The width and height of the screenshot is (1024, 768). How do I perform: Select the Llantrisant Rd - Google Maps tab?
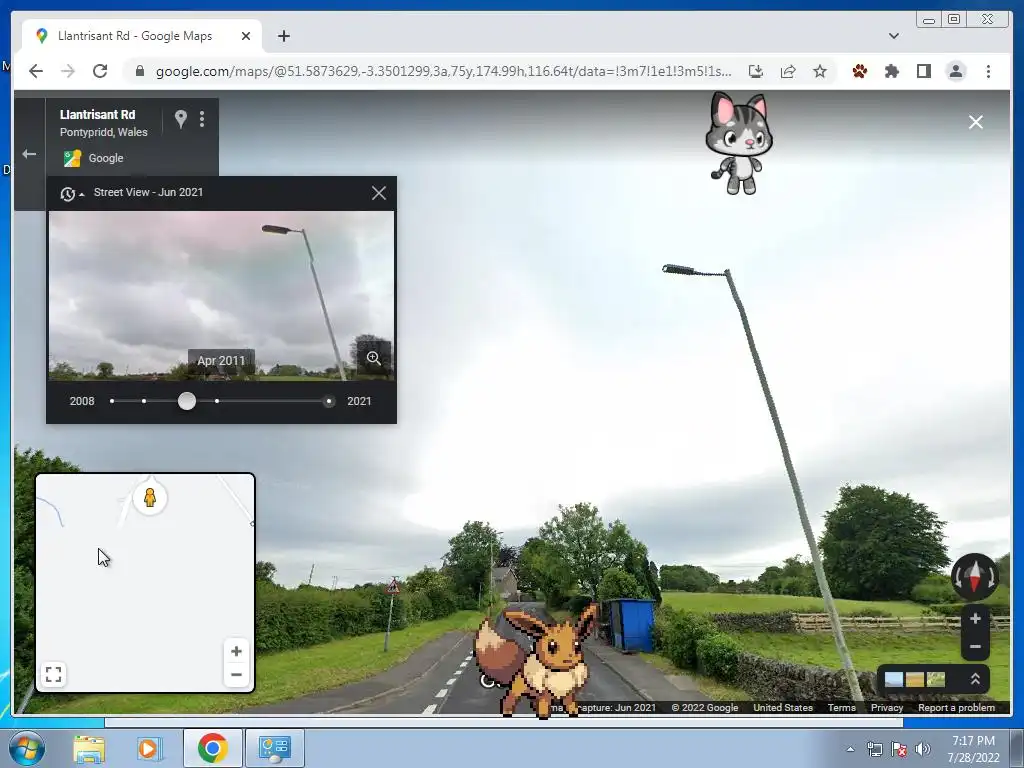click(142, 36)
